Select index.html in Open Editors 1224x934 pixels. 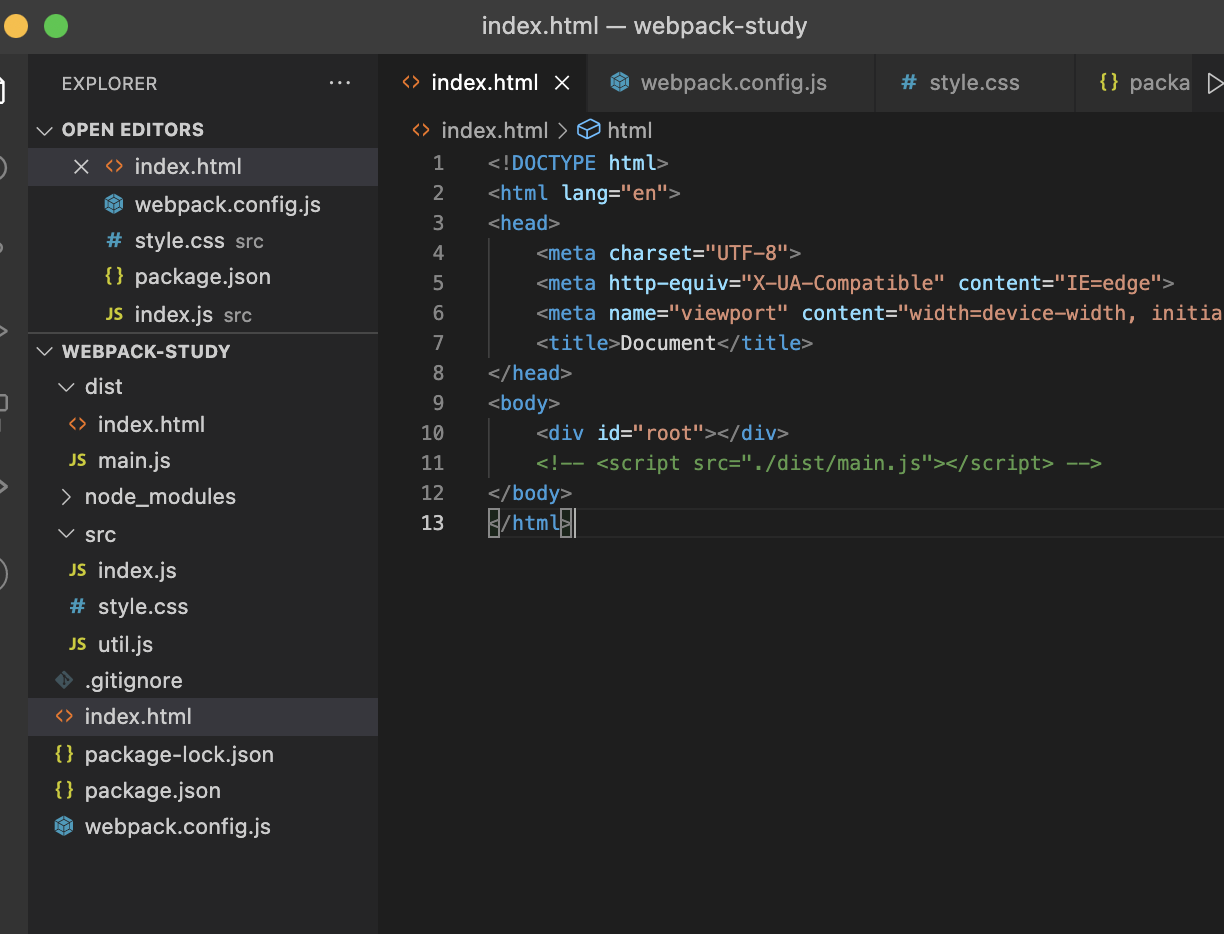(x=203, y=167)
